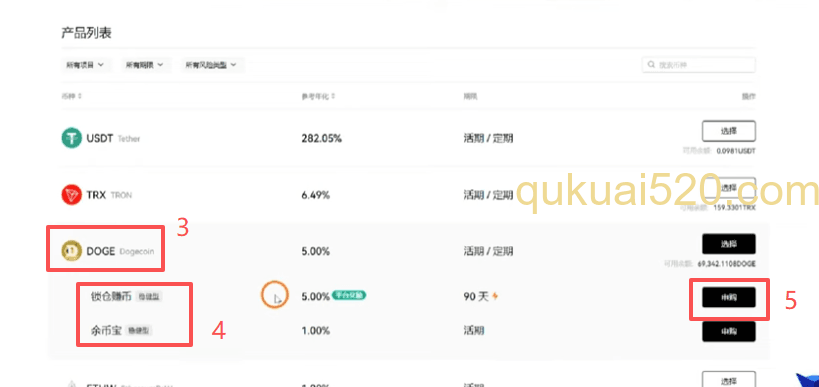Click the 1.00% rate for 余币宝
This screenshot has height=387, width=819.
pyautogui.click(x=315, y=331)
